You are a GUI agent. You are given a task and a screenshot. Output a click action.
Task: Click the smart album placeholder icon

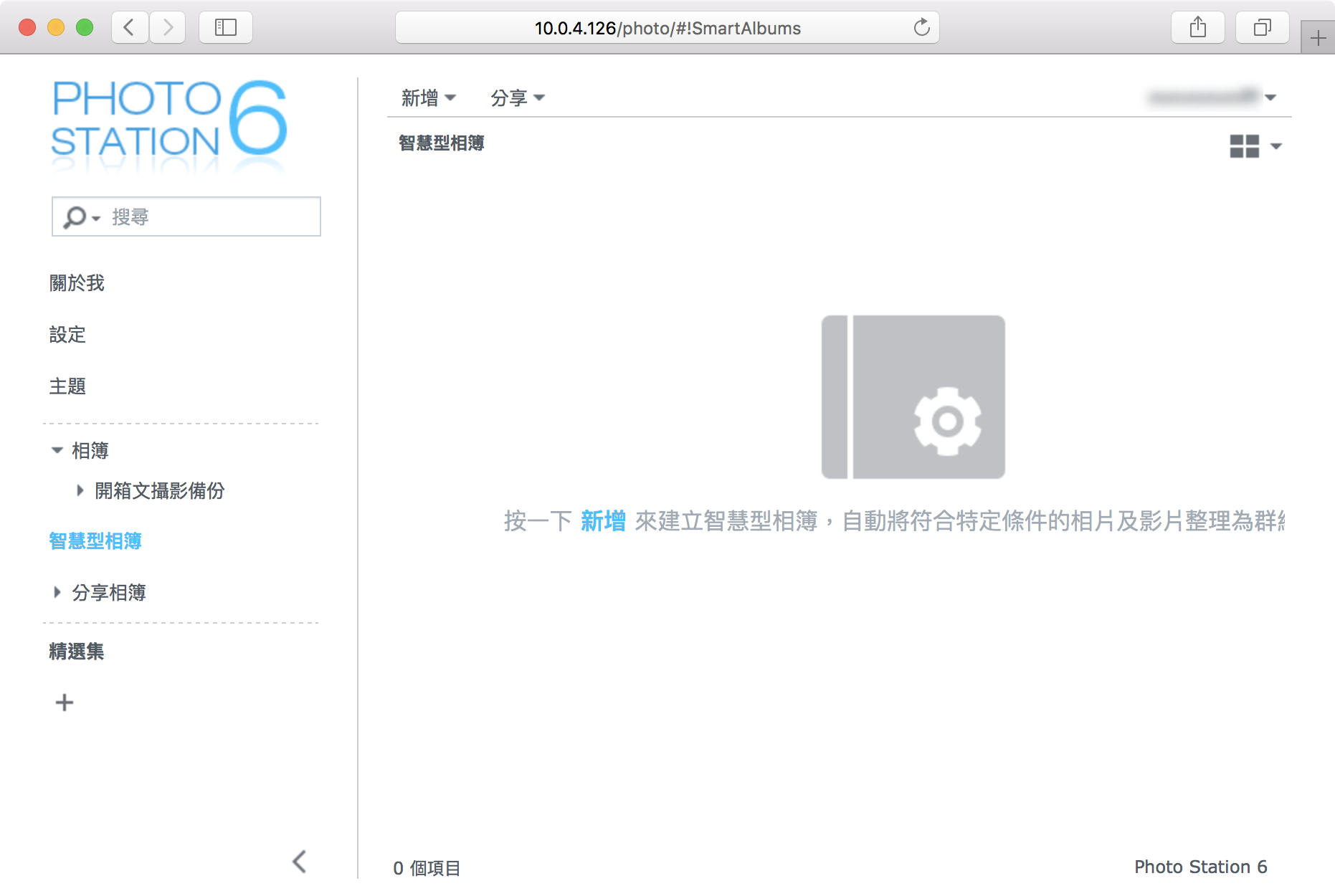click(x=913, y=397)
